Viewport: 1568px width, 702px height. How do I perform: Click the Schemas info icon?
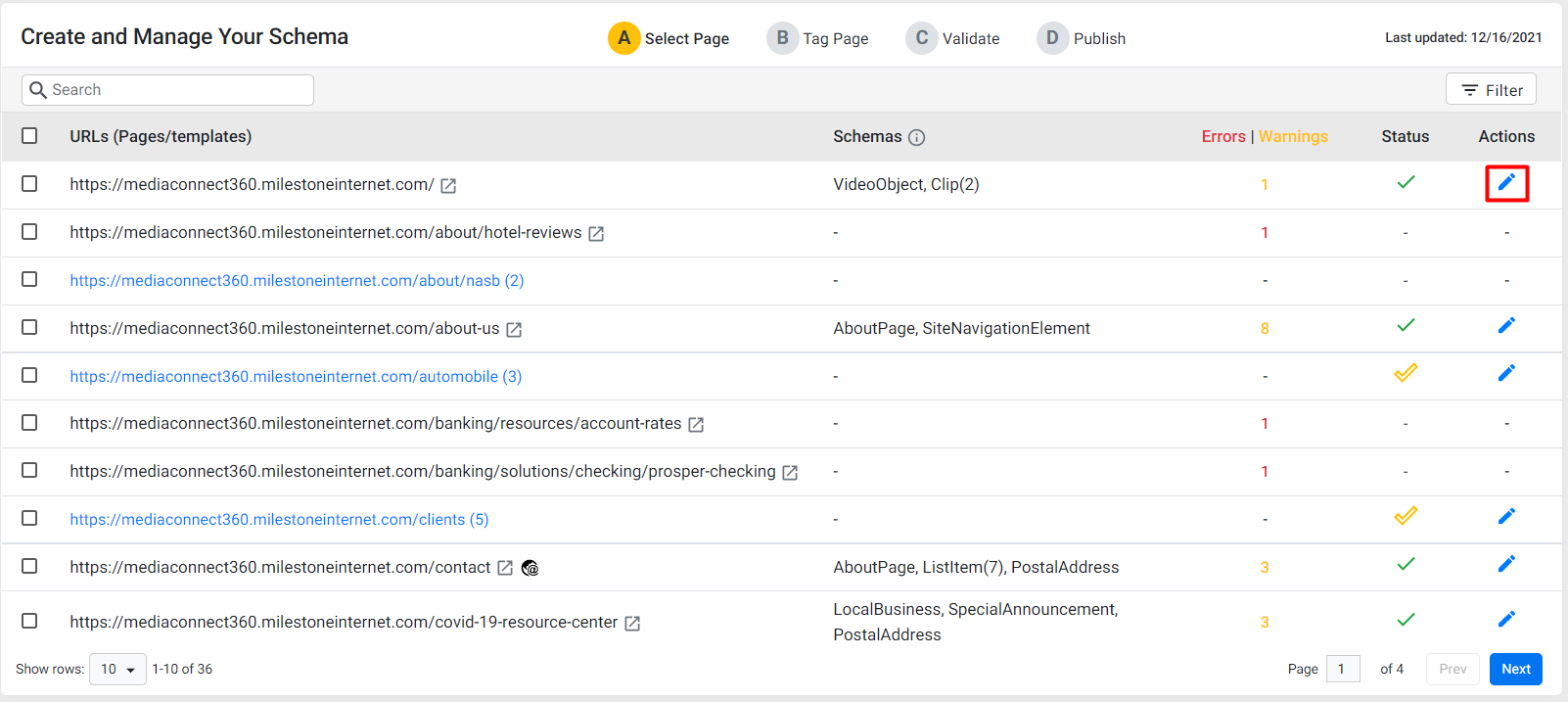click(916, 137)
